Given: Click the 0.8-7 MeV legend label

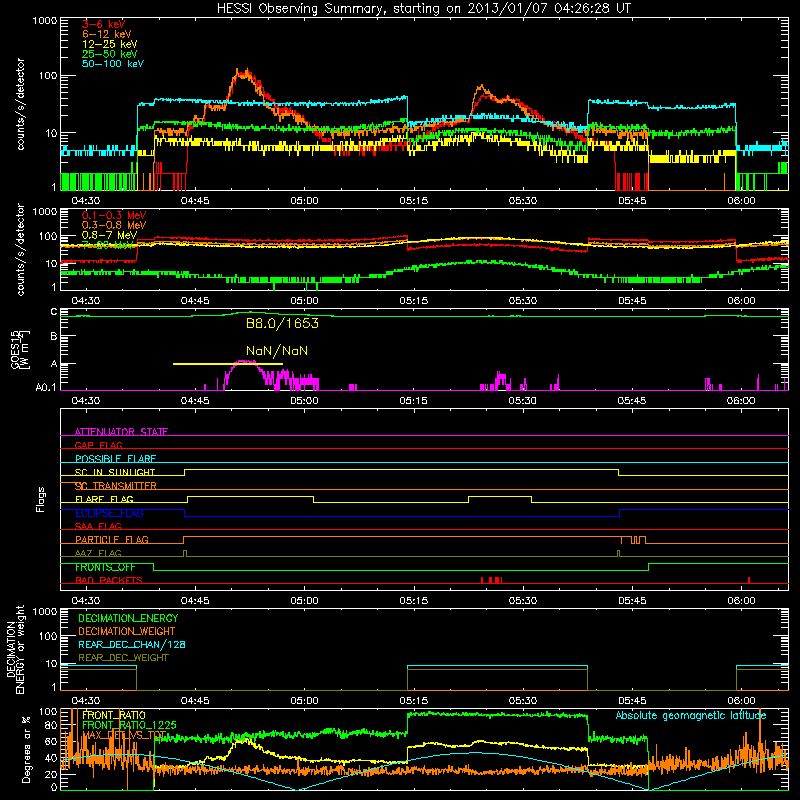Looking at the screenshot, I should coord(109,235).
